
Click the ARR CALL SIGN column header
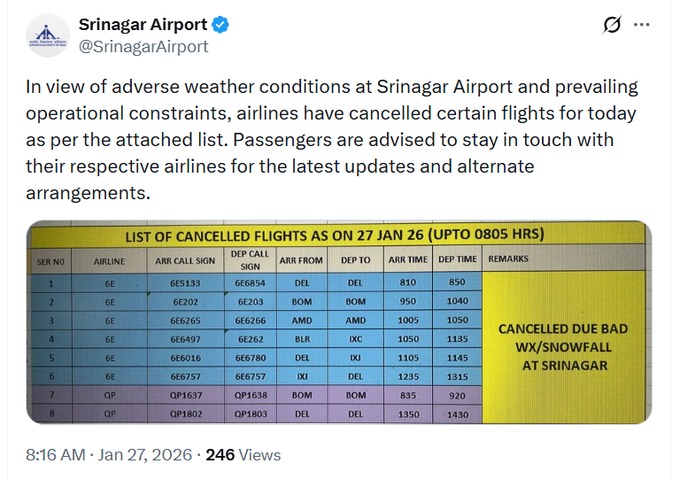184,260
